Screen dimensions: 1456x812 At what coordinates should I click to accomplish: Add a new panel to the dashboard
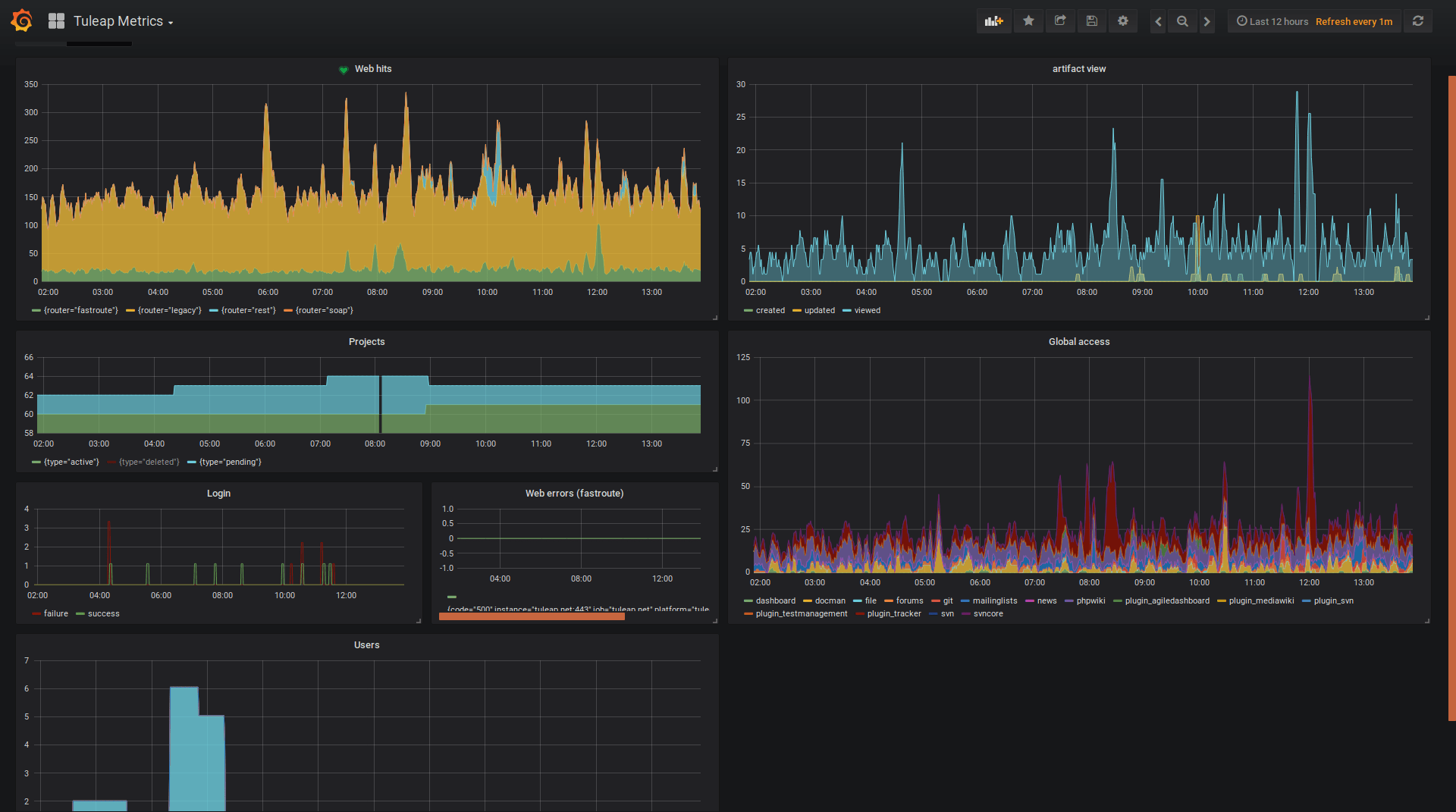993,20
